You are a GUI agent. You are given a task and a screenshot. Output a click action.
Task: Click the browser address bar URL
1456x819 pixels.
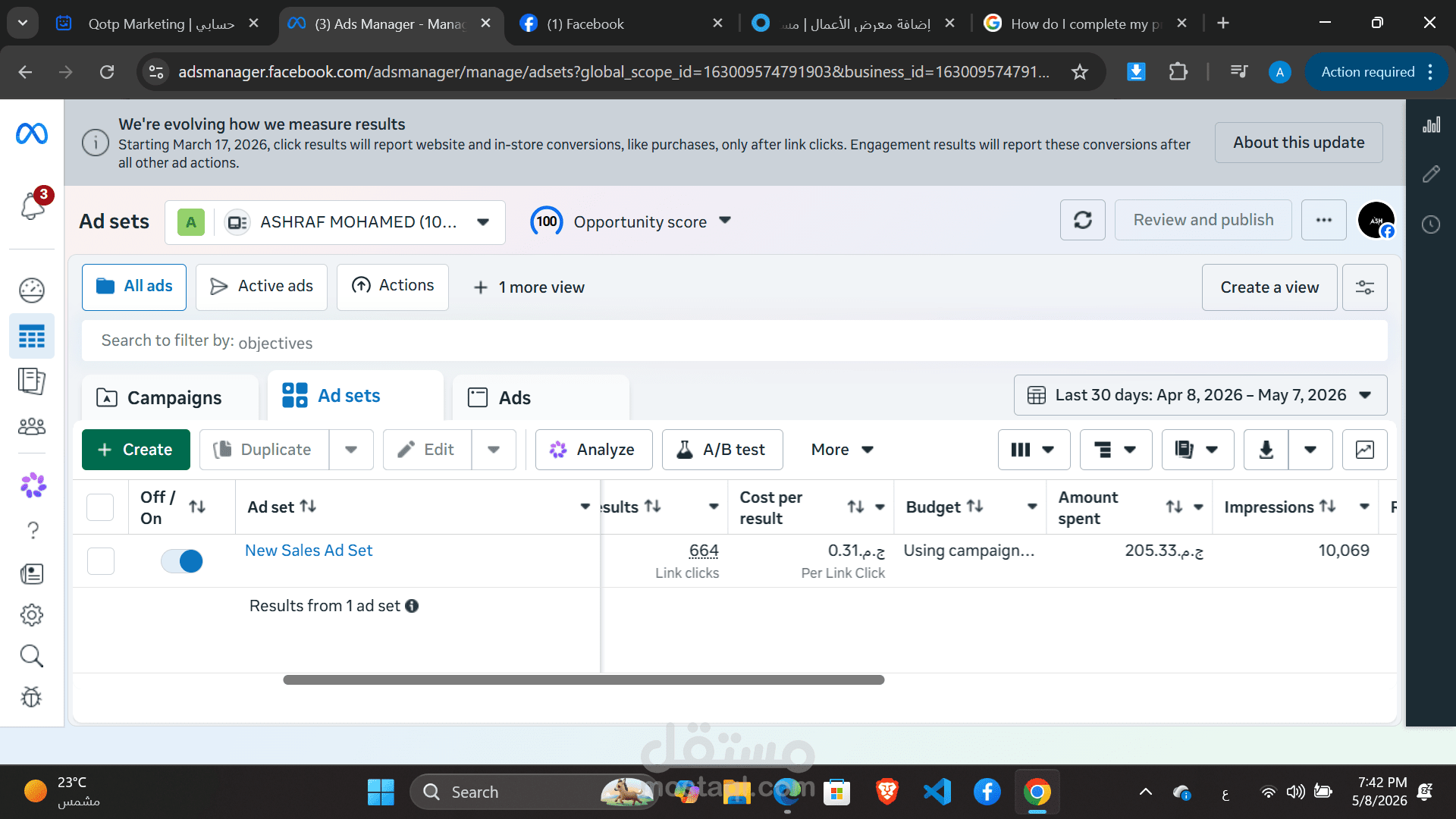click(x=614, y=72)
